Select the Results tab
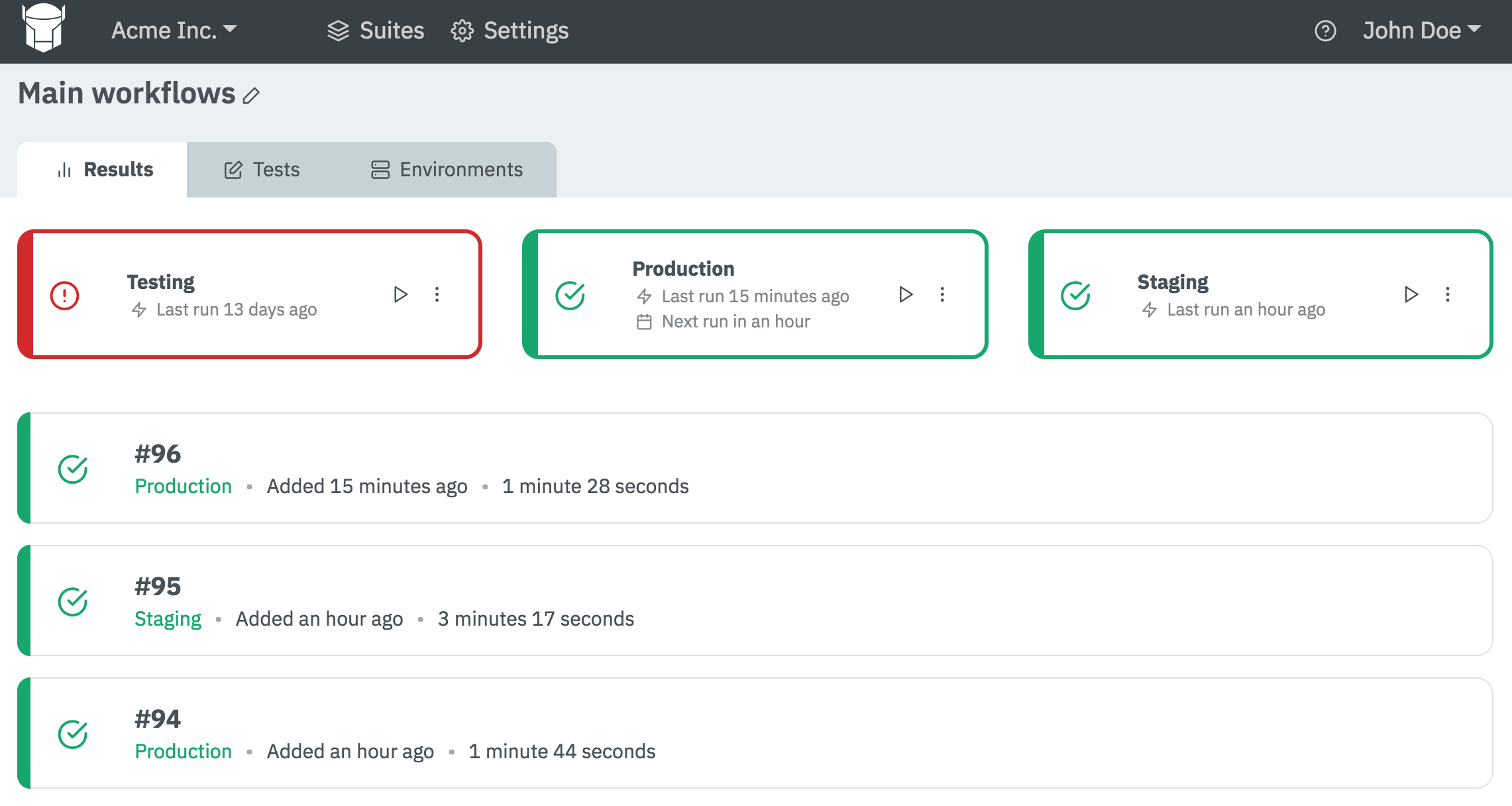The width and height of the screenshot is (1512, 806). pos(105,170)
